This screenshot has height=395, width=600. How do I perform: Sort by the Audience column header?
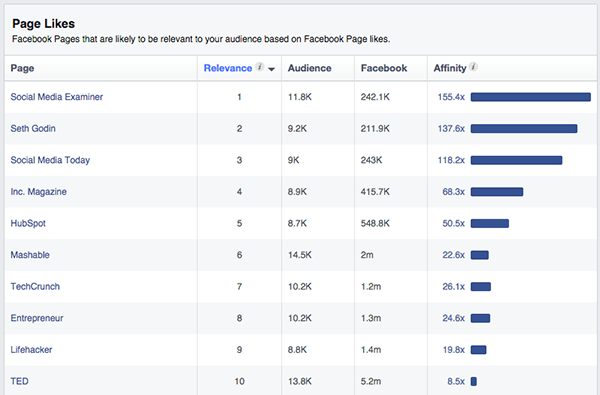point(309,68)
